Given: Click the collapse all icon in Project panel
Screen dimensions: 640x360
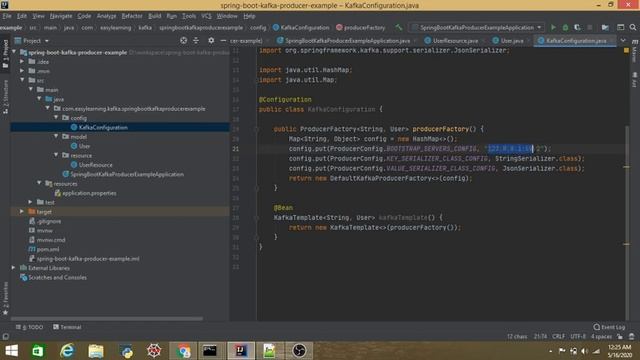Looking at the screenshot, I should tap(196, 40).
